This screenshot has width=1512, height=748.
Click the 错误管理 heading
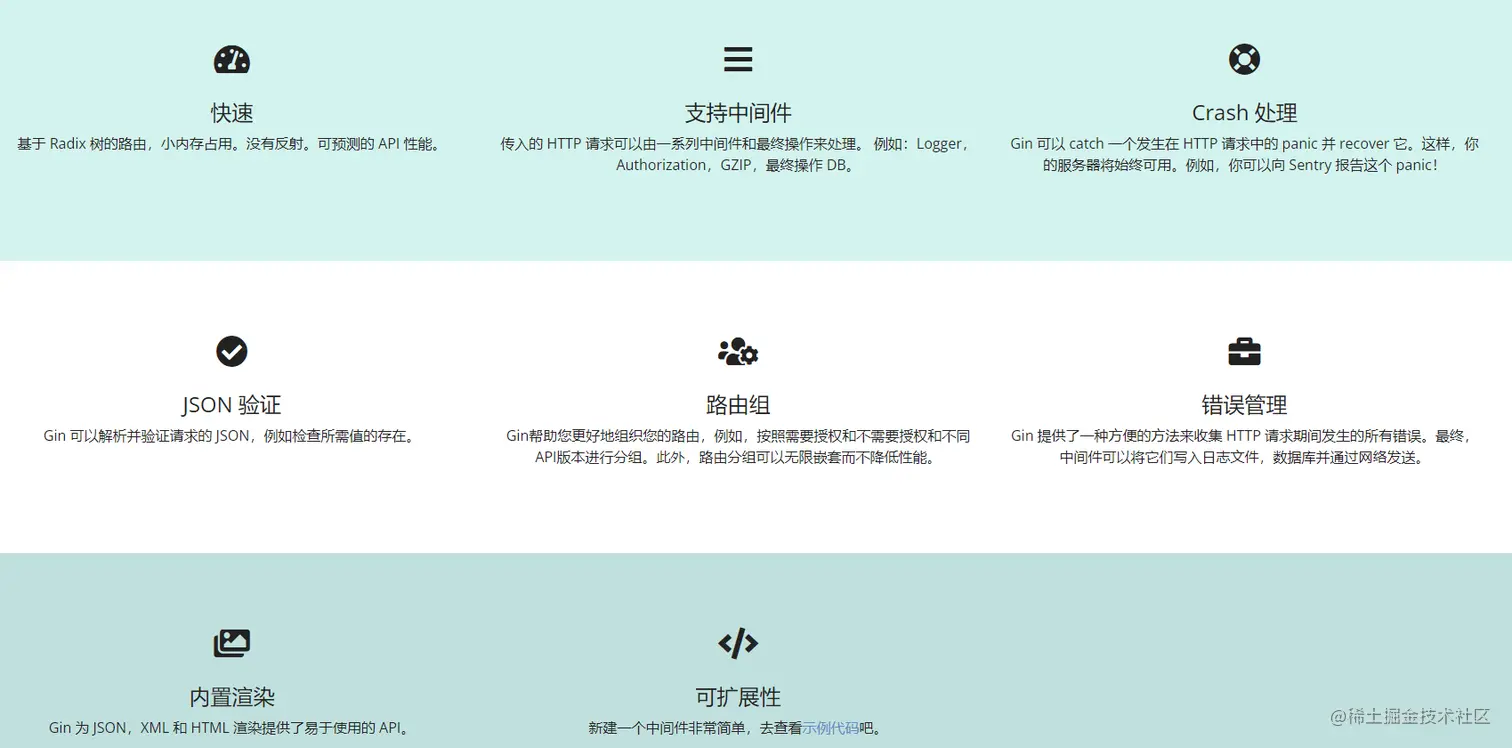pos(1244,405)
